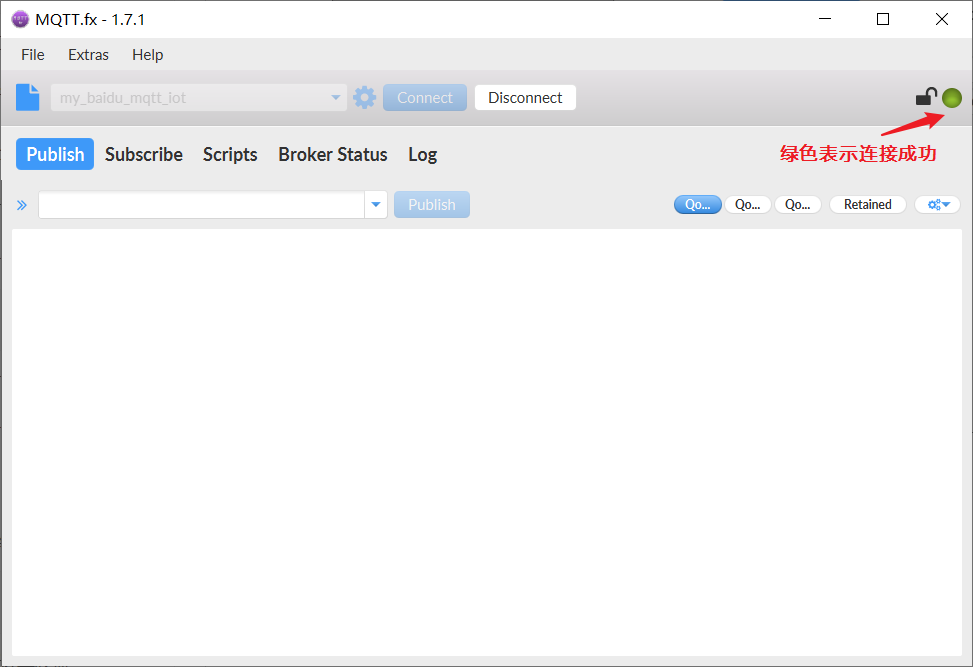Viewport: 973px width, 667px height.
Task: Open the publish options gears dropdown
Action: point(938,204)
